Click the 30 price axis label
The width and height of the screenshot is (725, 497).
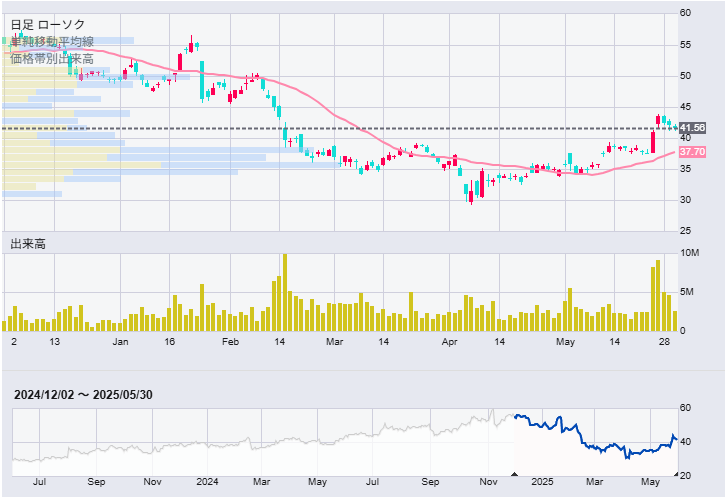(x=686, y=200)
